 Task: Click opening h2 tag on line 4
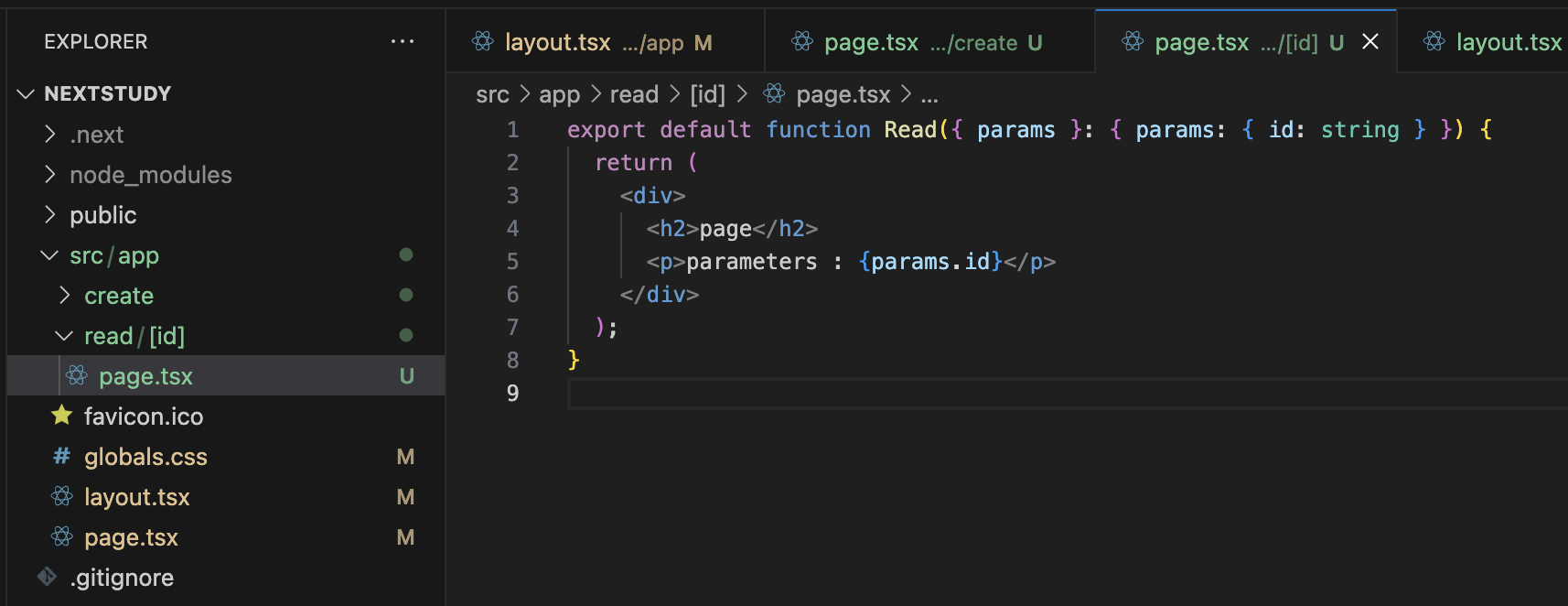point(672,229)
